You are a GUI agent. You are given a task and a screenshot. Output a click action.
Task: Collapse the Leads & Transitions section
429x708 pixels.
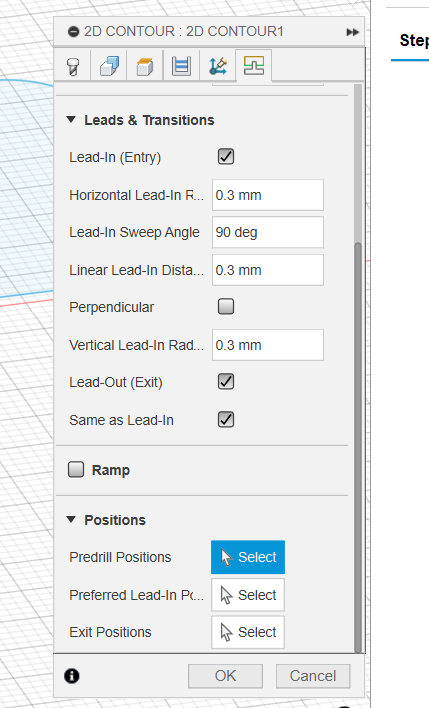71,120
